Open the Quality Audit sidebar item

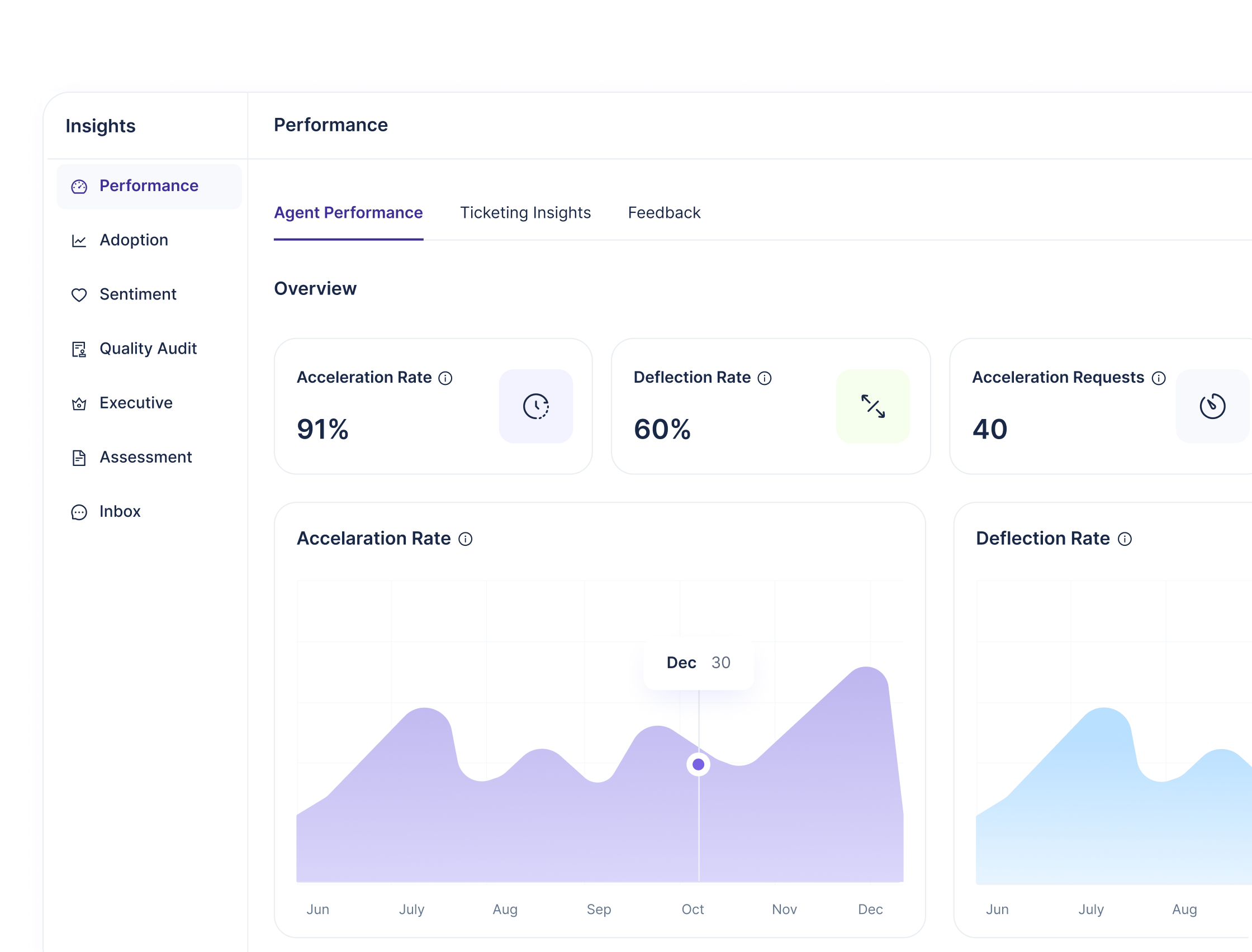pyautogui.click(x=148, y=349)
